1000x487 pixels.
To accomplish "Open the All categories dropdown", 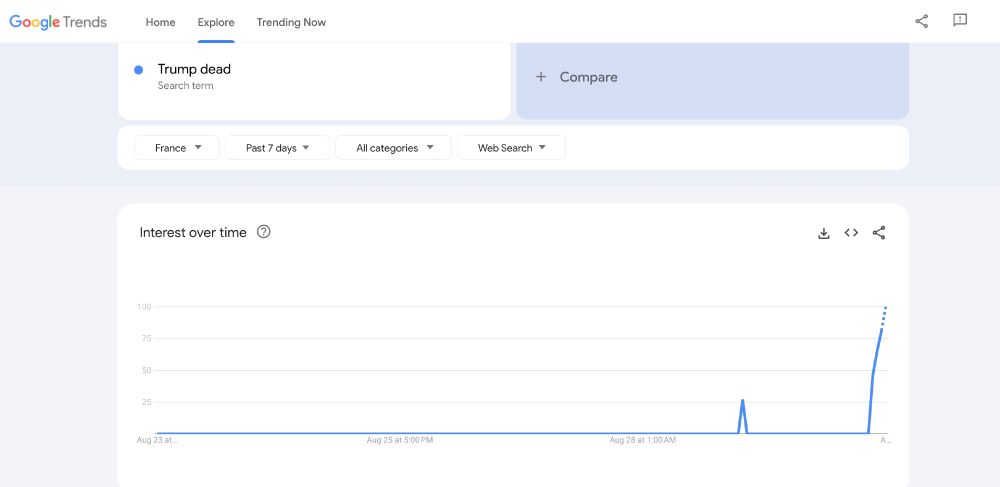I will coord(393,148).
